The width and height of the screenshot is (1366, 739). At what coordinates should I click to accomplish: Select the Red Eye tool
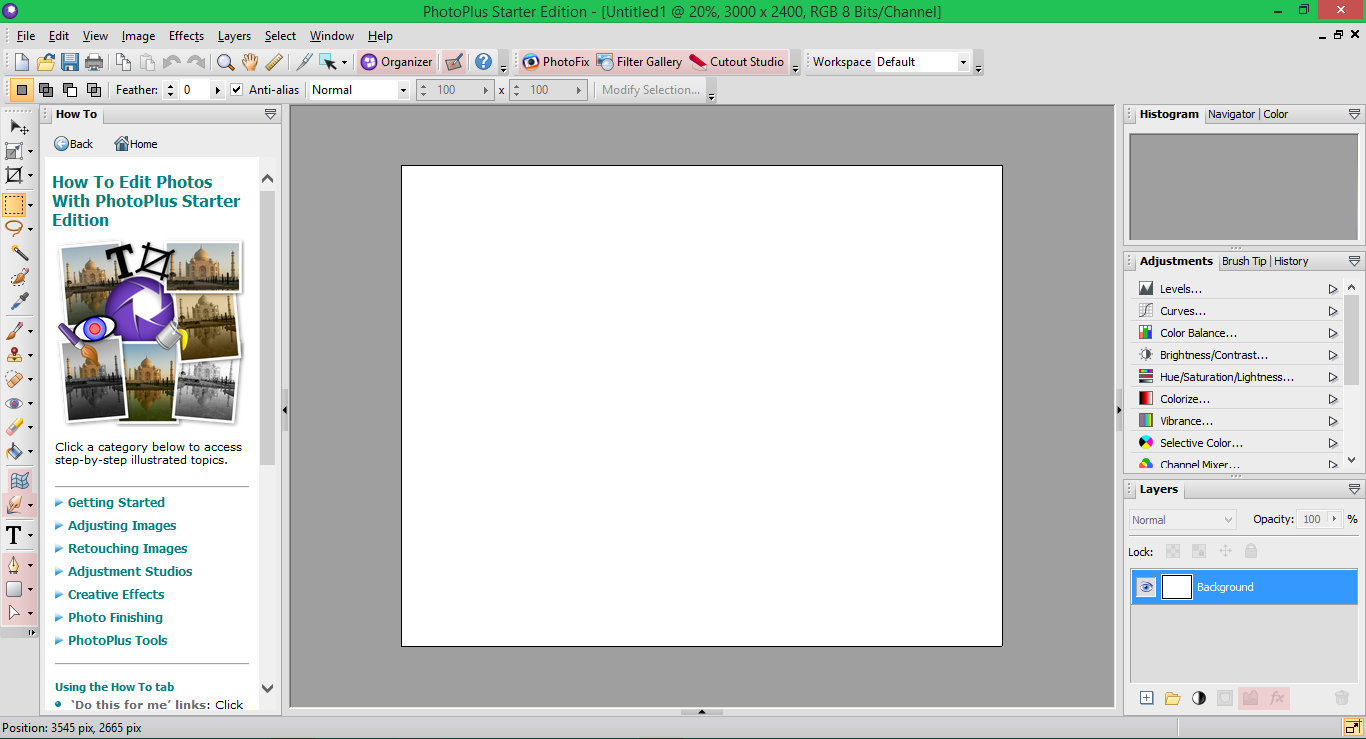[x=14, y=403]
